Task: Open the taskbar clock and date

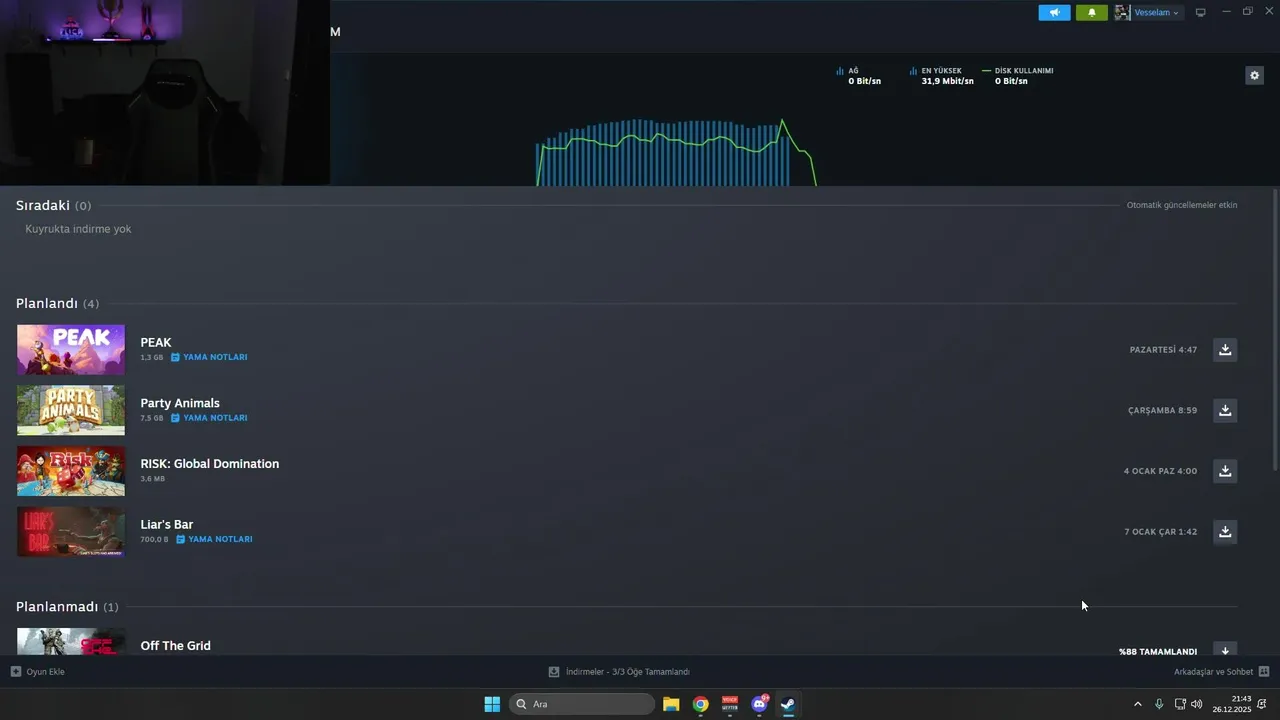Action: coord(1231,704)
